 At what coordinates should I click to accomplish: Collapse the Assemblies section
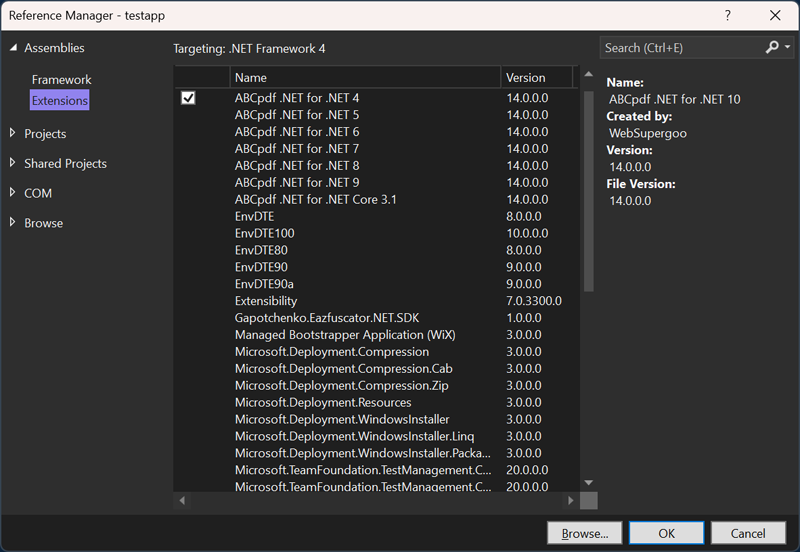click(13, 47)
